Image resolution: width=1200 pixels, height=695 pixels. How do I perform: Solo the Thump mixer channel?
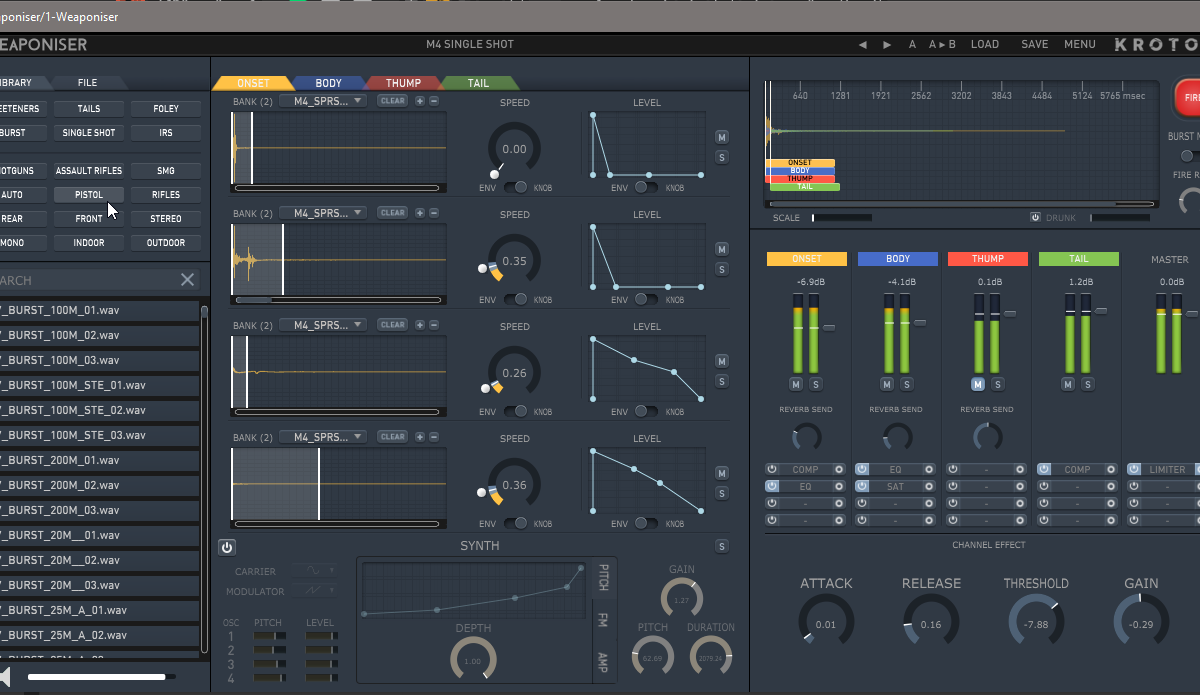coord(996,384)
